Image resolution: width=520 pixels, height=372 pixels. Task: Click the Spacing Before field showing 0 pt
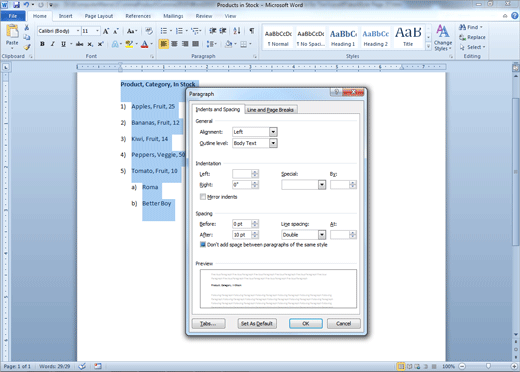pyautogui.click(x=242, y=224)
